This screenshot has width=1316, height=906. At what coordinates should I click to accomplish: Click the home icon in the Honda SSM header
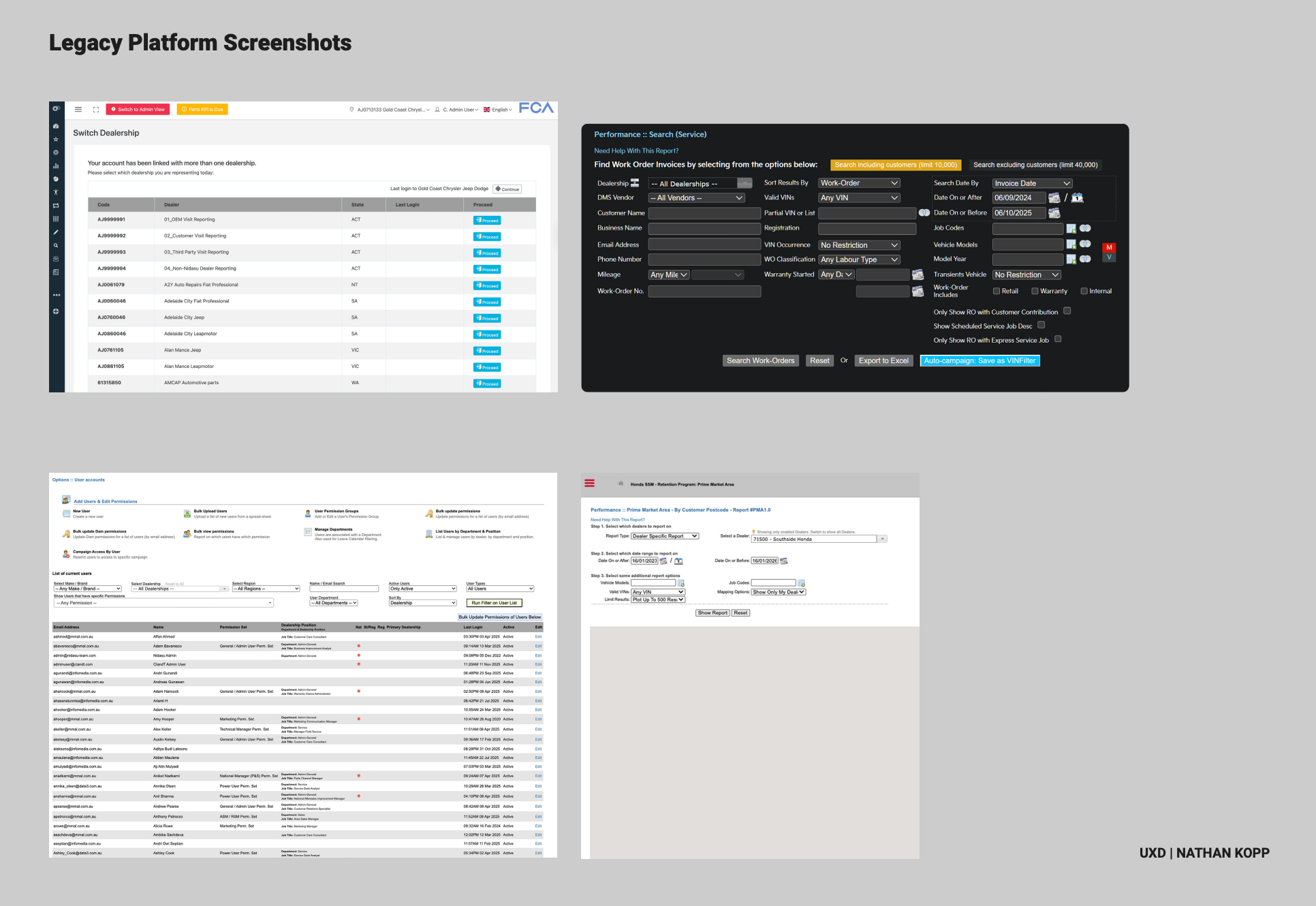[621, 484]
